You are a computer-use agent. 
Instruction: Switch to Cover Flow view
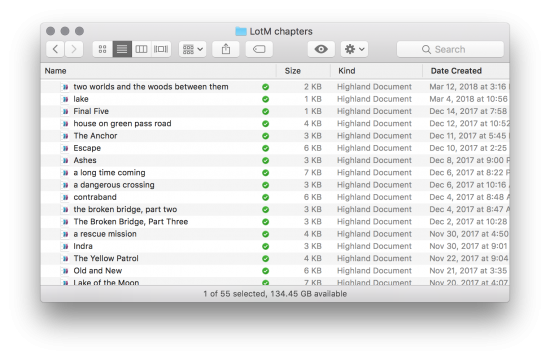pos(161,49)
